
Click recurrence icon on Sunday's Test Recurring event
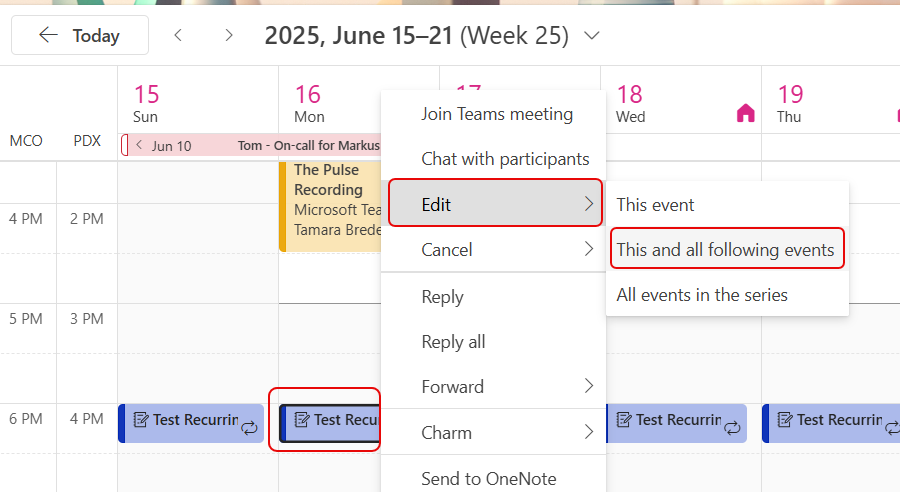(250, 427)
